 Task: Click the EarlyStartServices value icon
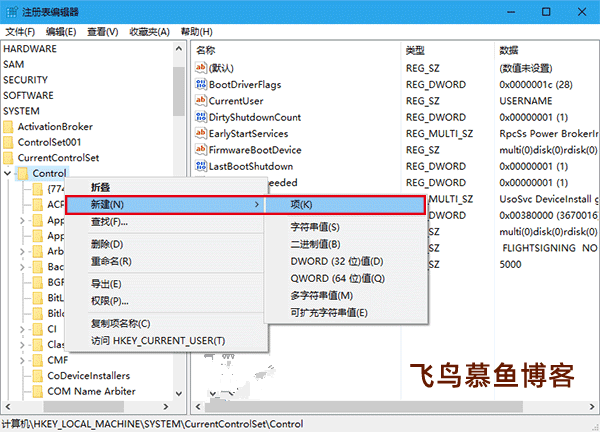201,133
